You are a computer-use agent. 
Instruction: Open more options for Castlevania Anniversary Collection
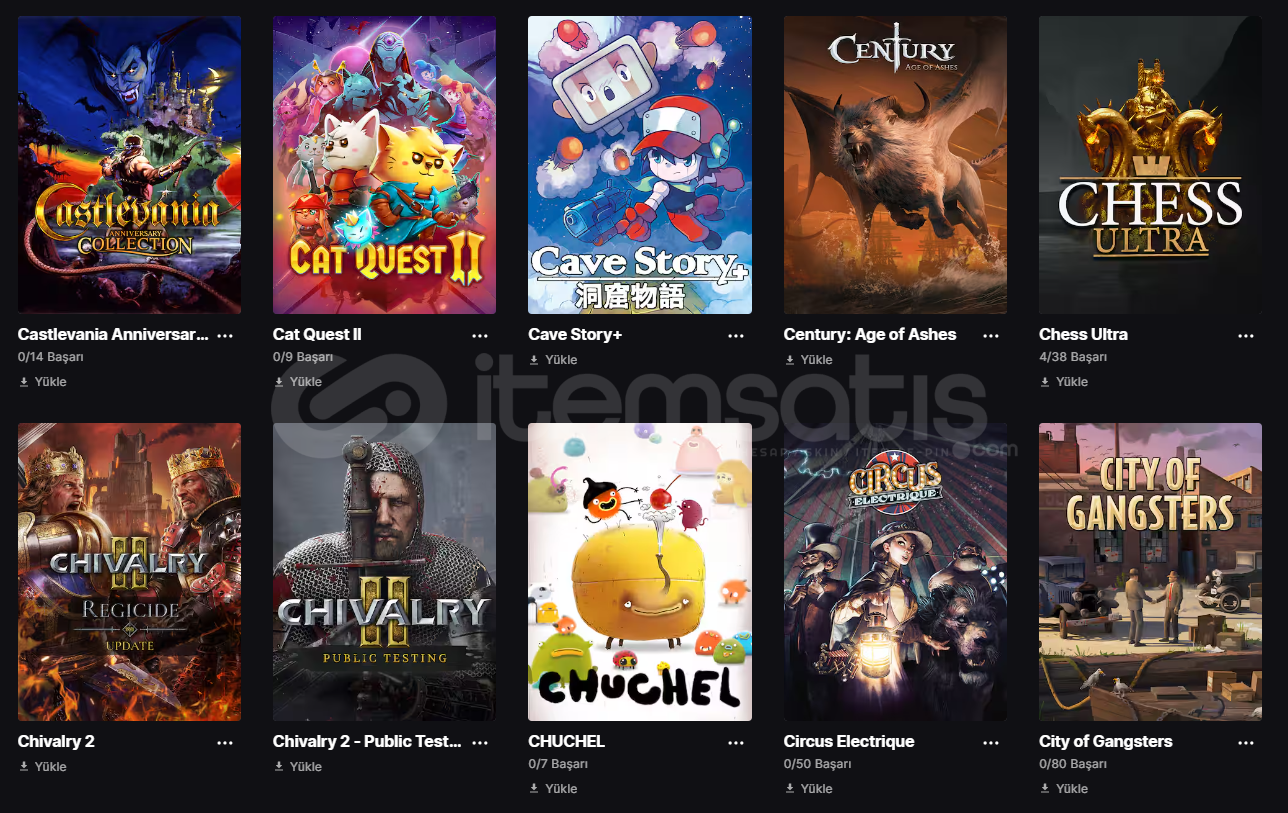point(225,335)
